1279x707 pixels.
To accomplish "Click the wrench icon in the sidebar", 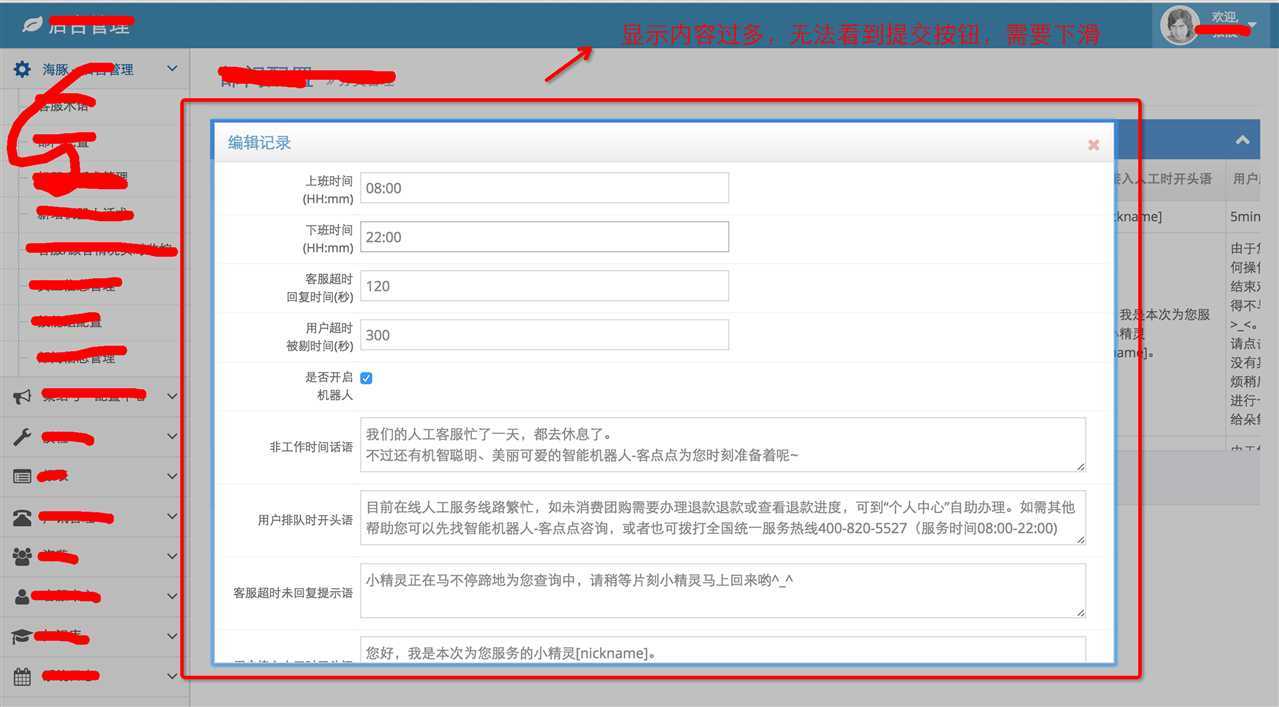I will (22, 437).
